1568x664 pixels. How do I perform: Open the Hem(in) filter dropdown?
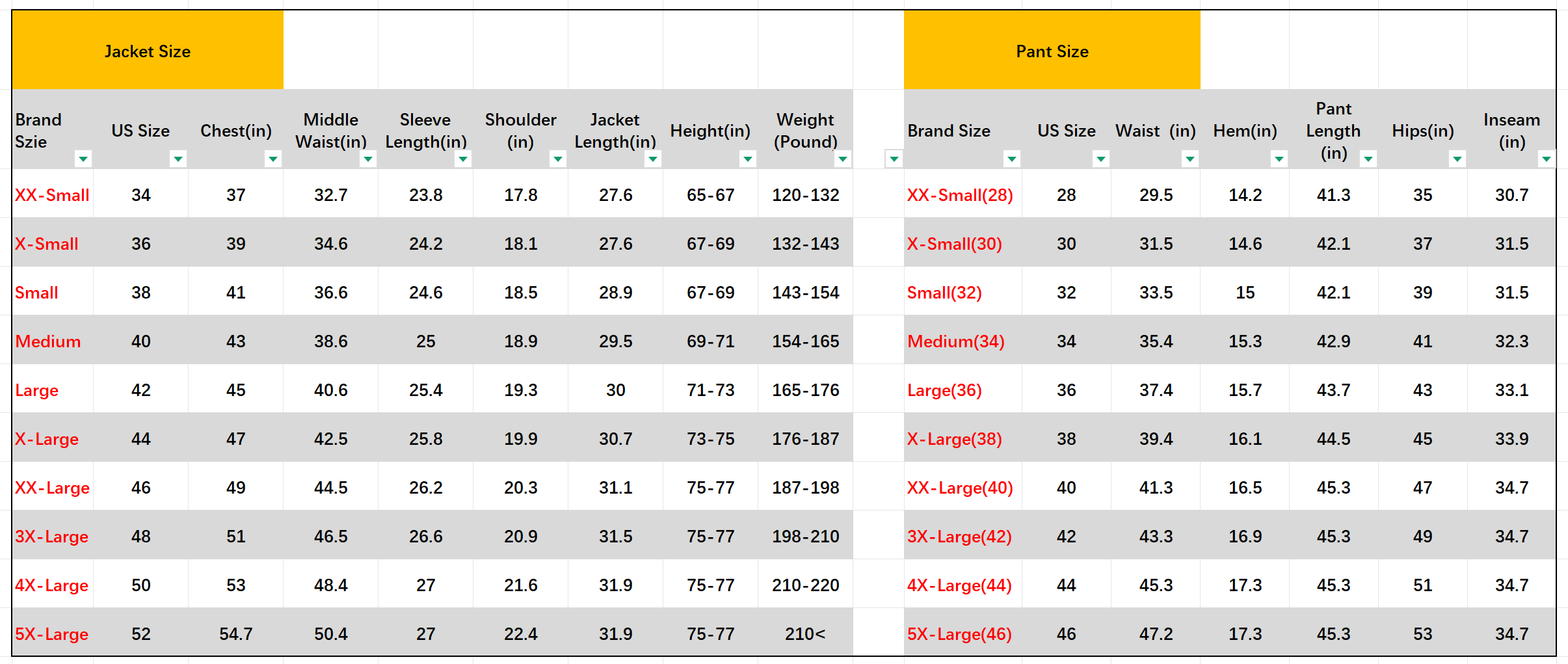pyautogui.click(x=1279, y=159)
